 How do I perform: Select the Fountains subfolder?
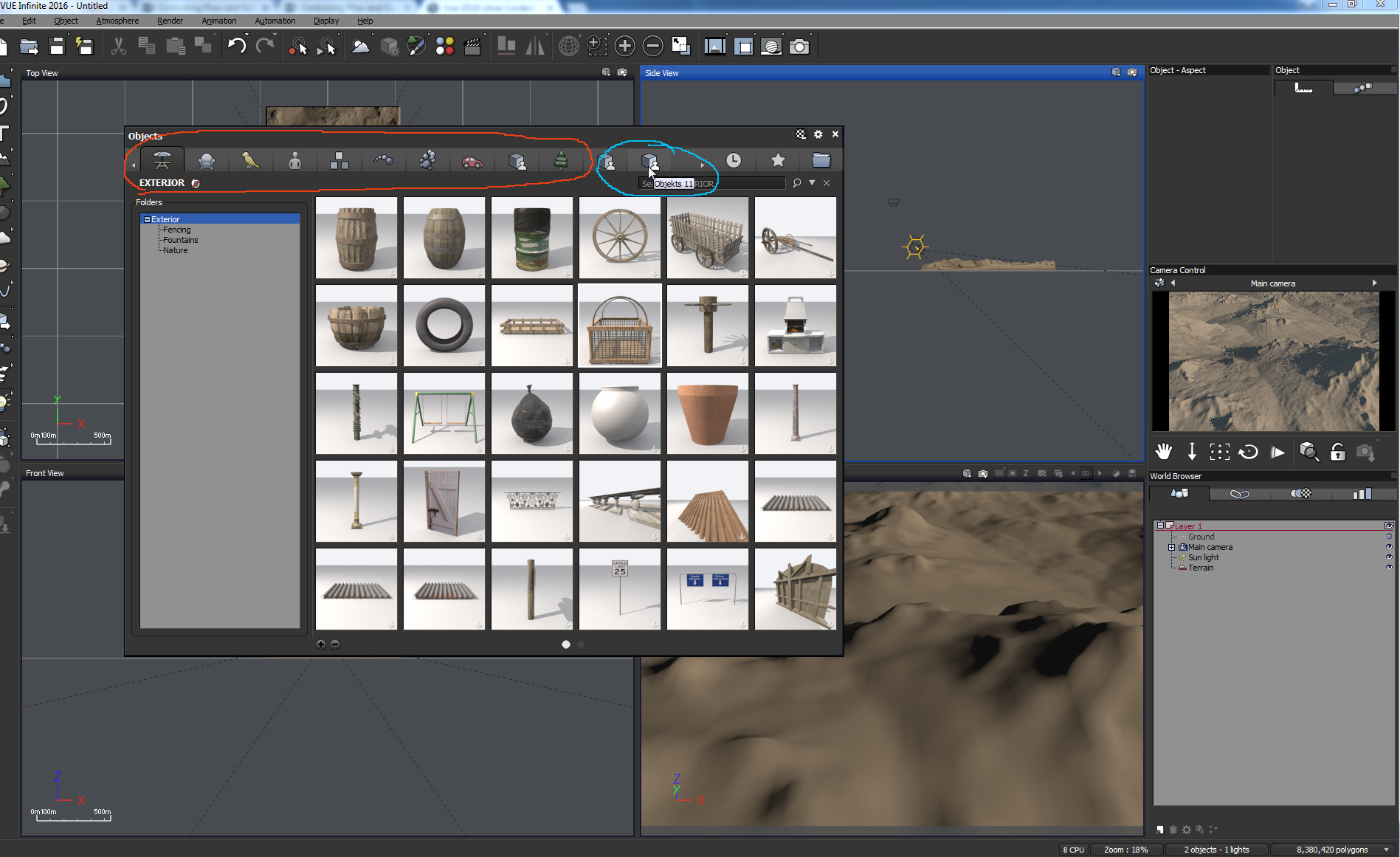(180, 240)
